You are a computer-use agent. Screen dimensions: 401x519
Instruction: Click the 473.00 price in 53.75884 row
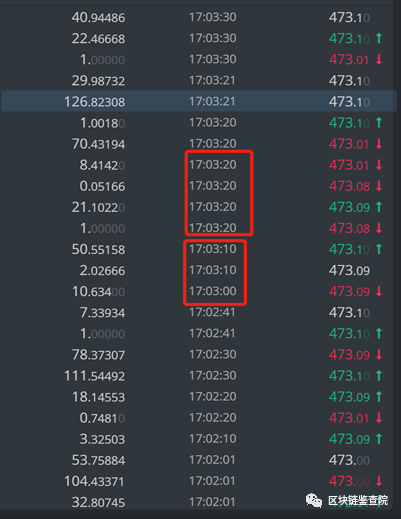click(349, 460)
